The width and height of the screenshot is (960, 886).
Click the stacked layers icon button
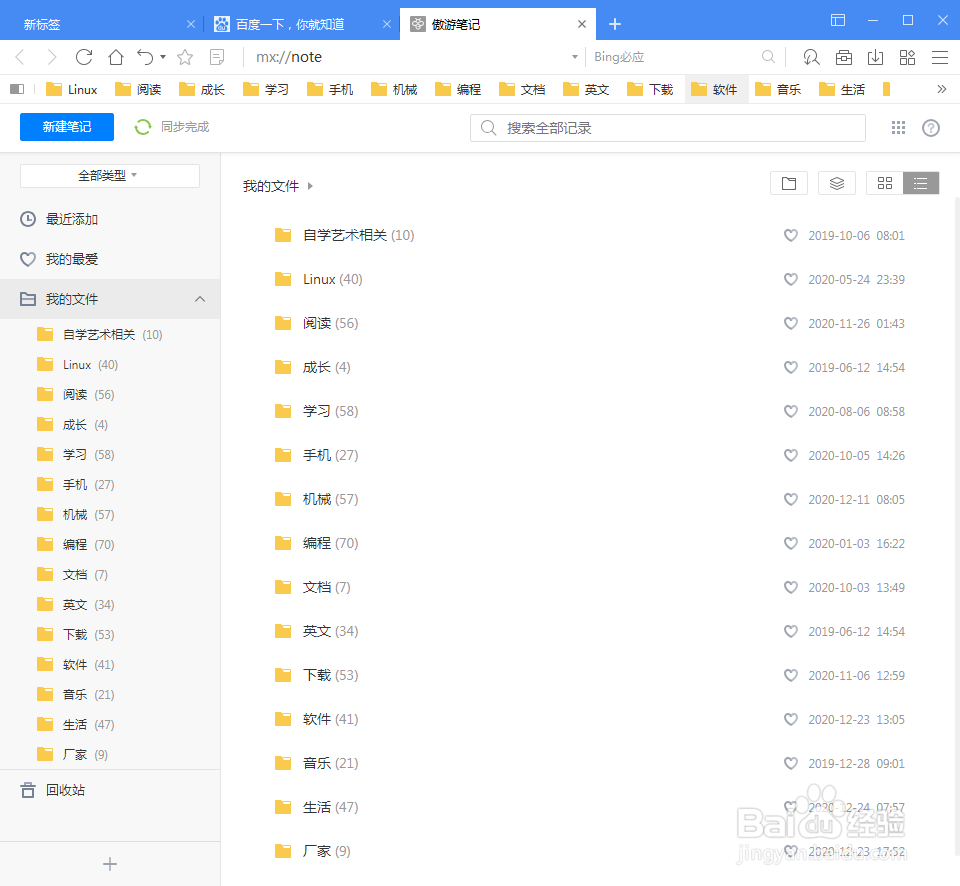pyautogui.click(x=837, y=183)
